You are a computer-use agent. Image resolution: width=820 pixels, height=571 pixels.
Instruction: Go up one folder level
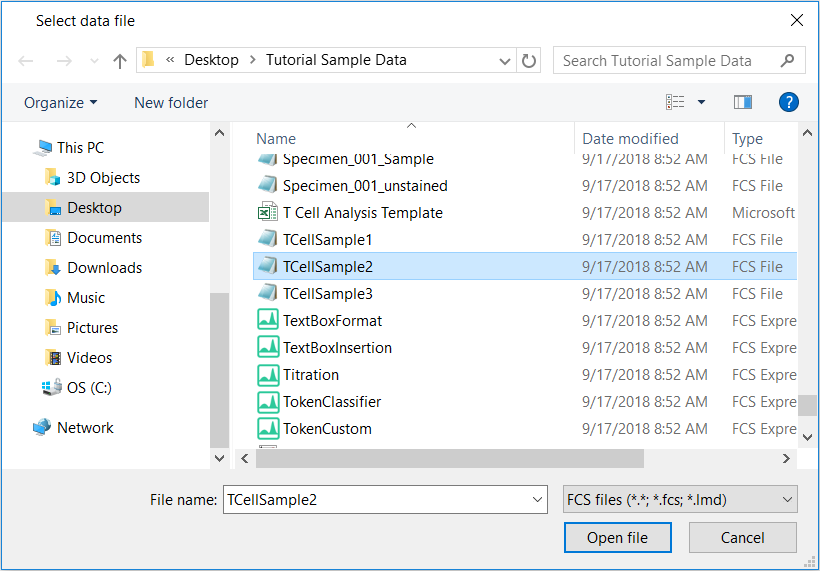120,61
